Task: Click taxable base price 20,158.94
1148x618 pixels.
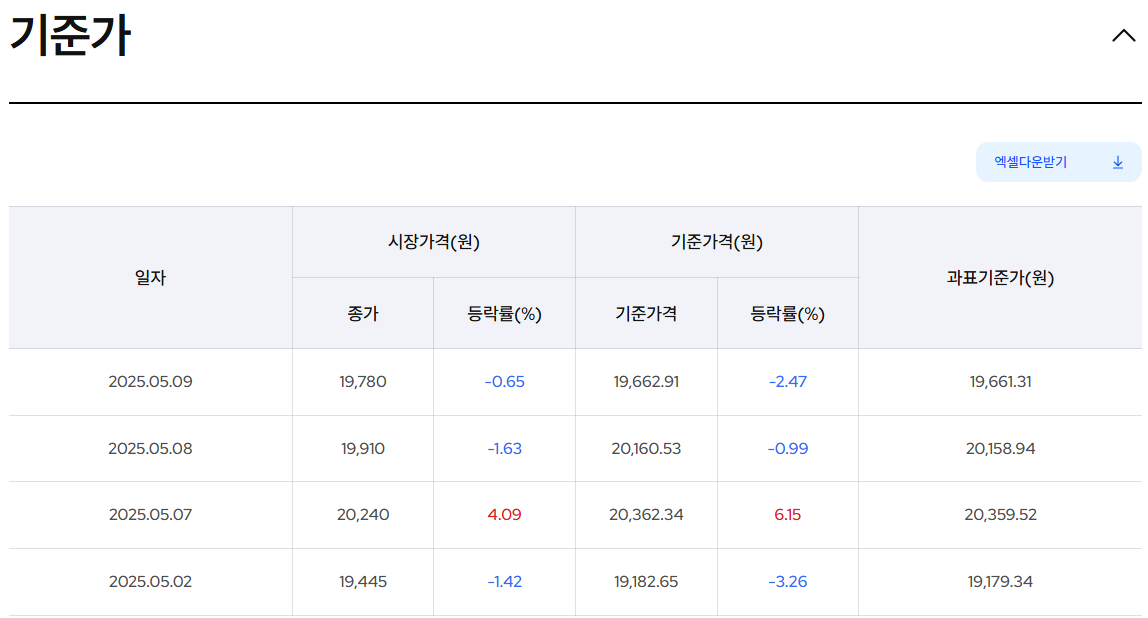Action: [x=1000, y=448]
